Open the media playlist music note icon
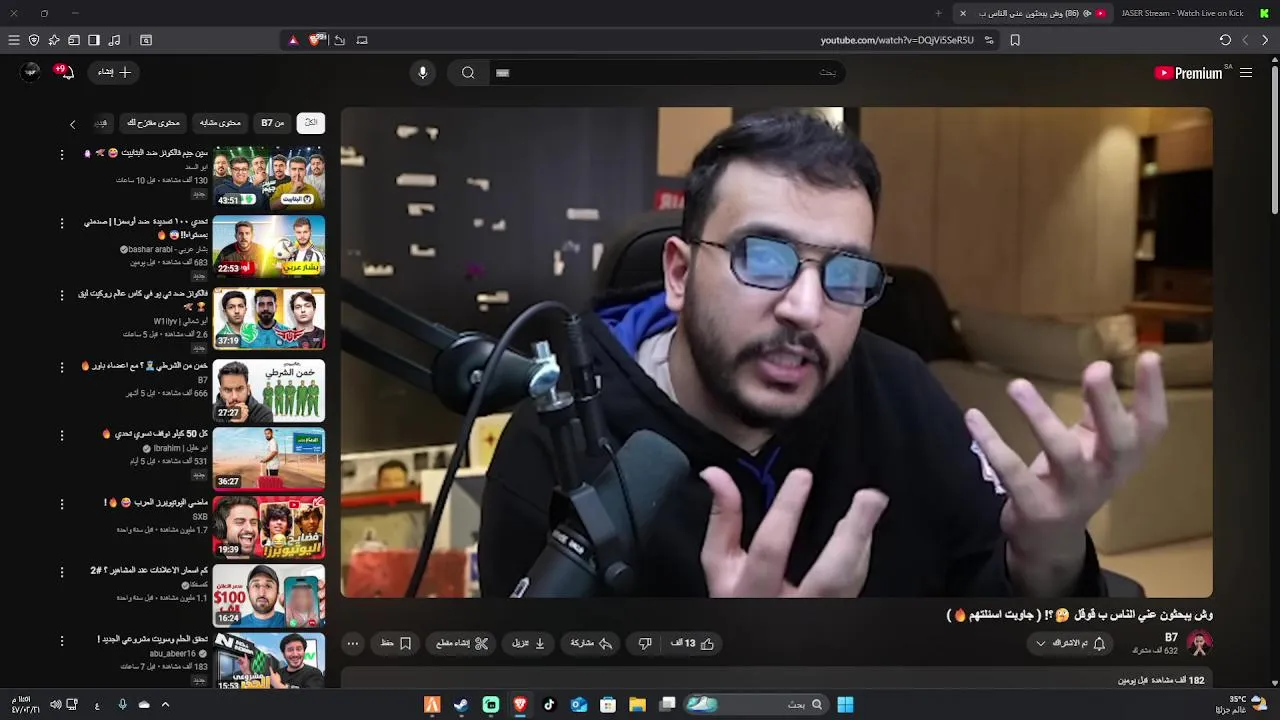Image resolution: width=1280 pixels, height=720 pixels. coord(114,40)
